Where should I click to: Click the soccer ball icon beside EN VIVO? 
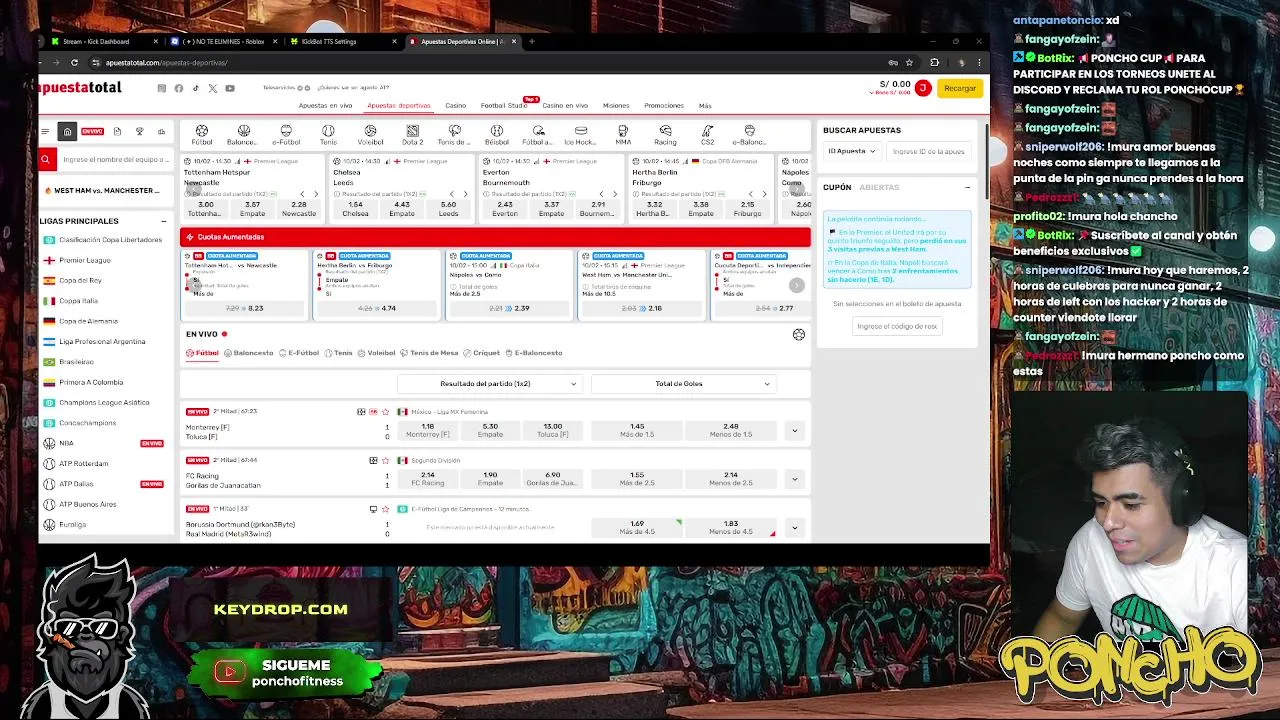(799, 335)
